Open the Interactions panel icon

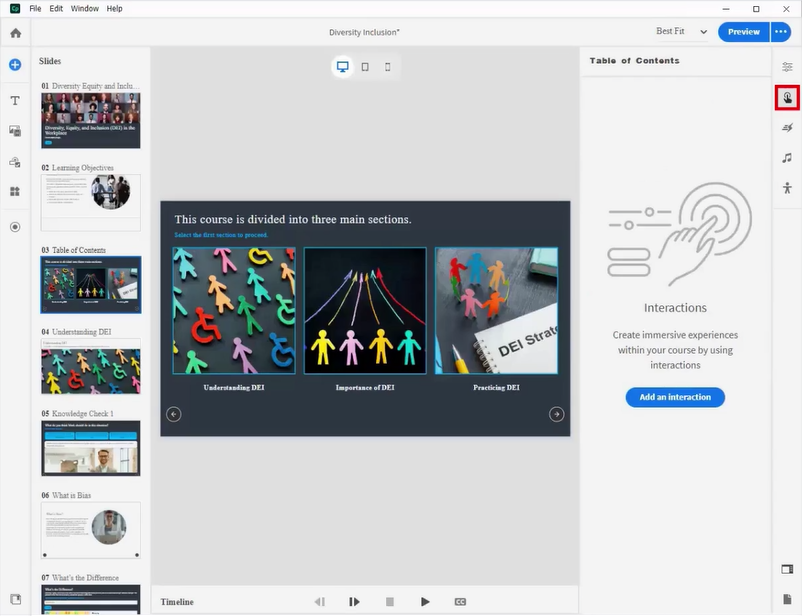[x=787, y=98]
